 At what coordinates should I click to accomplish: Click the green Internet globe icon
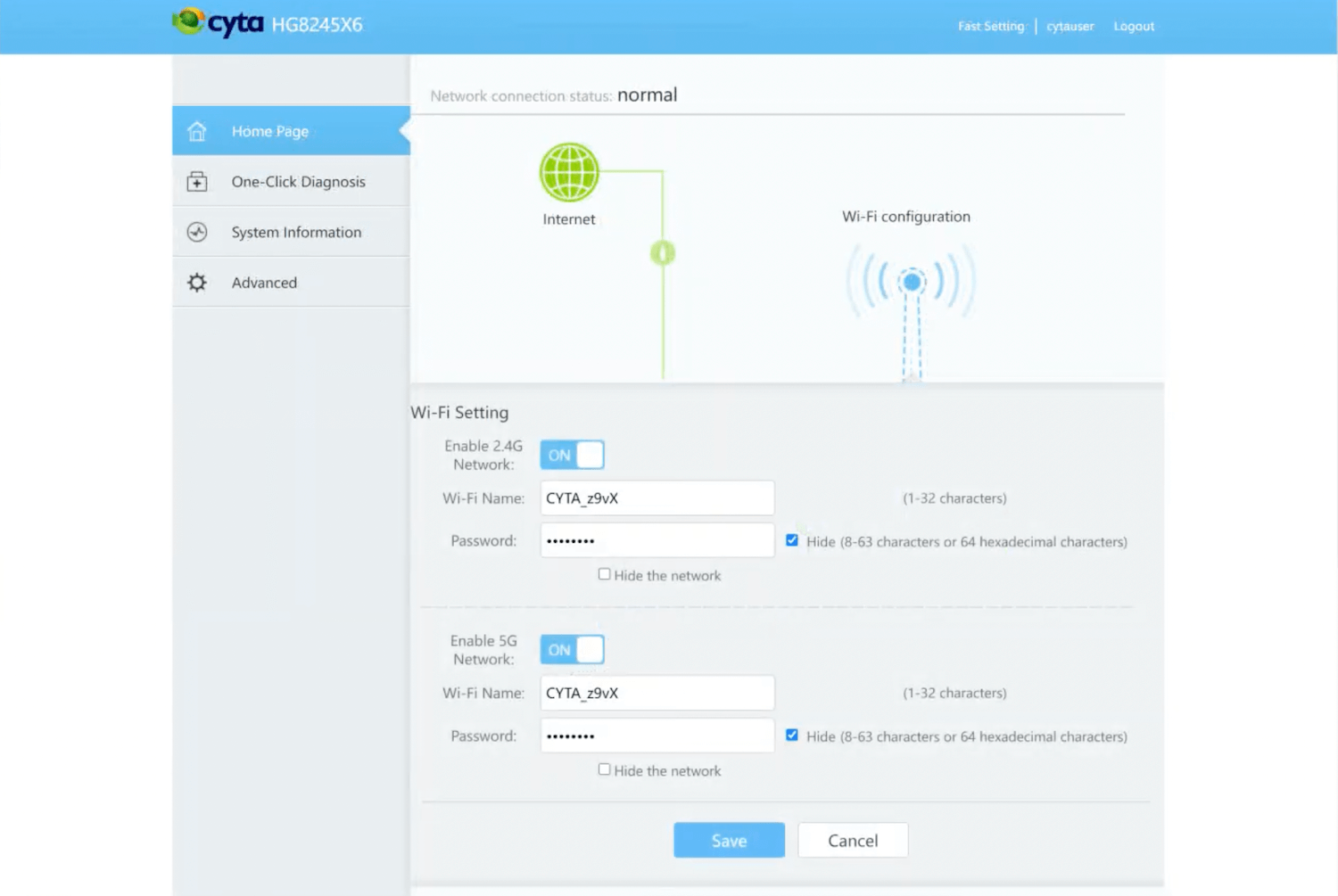pos(569,172)
